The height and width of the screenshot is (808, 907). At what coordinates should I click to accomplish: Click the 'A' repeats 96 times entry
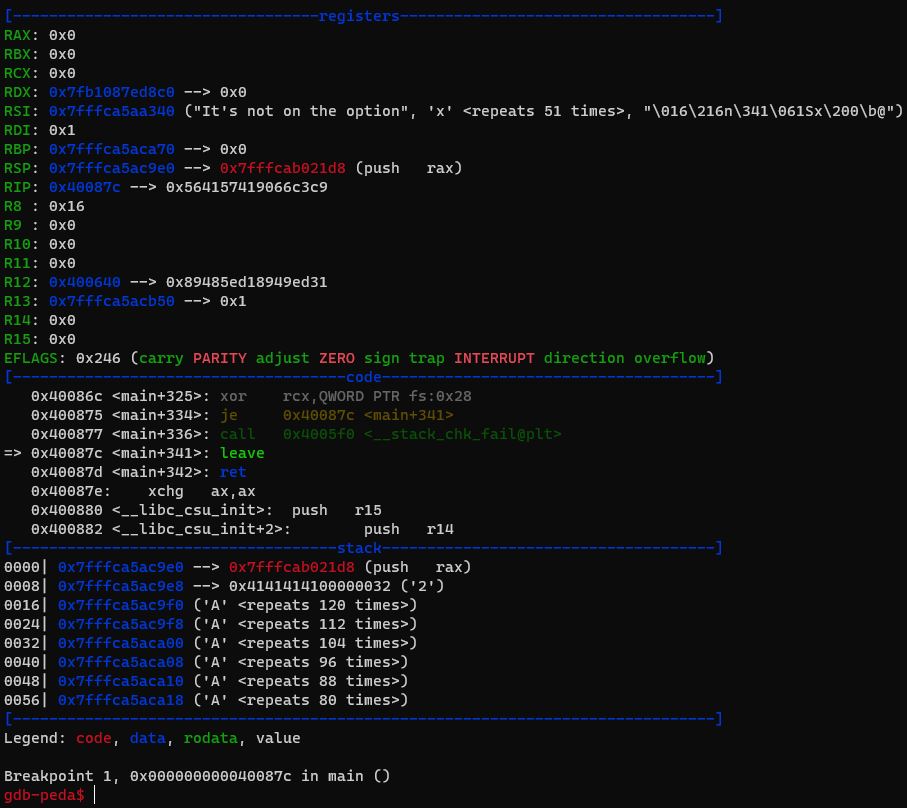(x=301, y=663)
